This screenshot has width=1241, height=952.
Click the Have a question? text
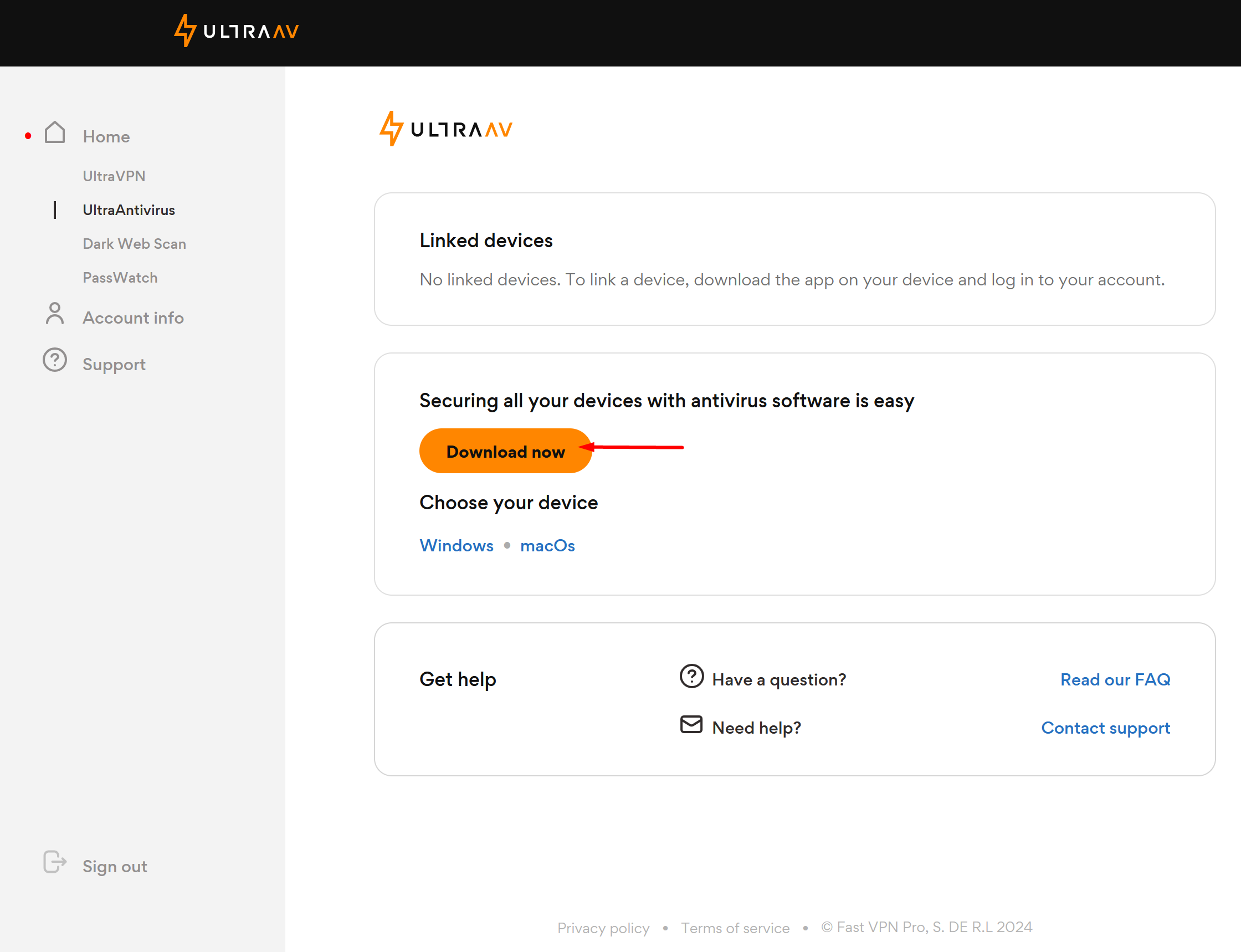[779, 679]
